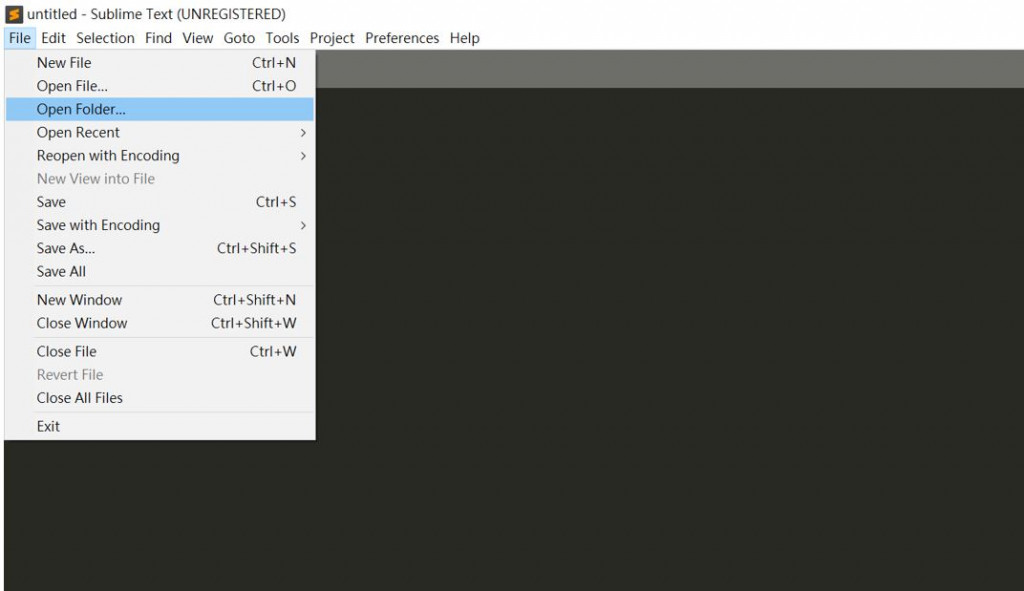Expand the Open Recent submenu

(x=159, y=133)
